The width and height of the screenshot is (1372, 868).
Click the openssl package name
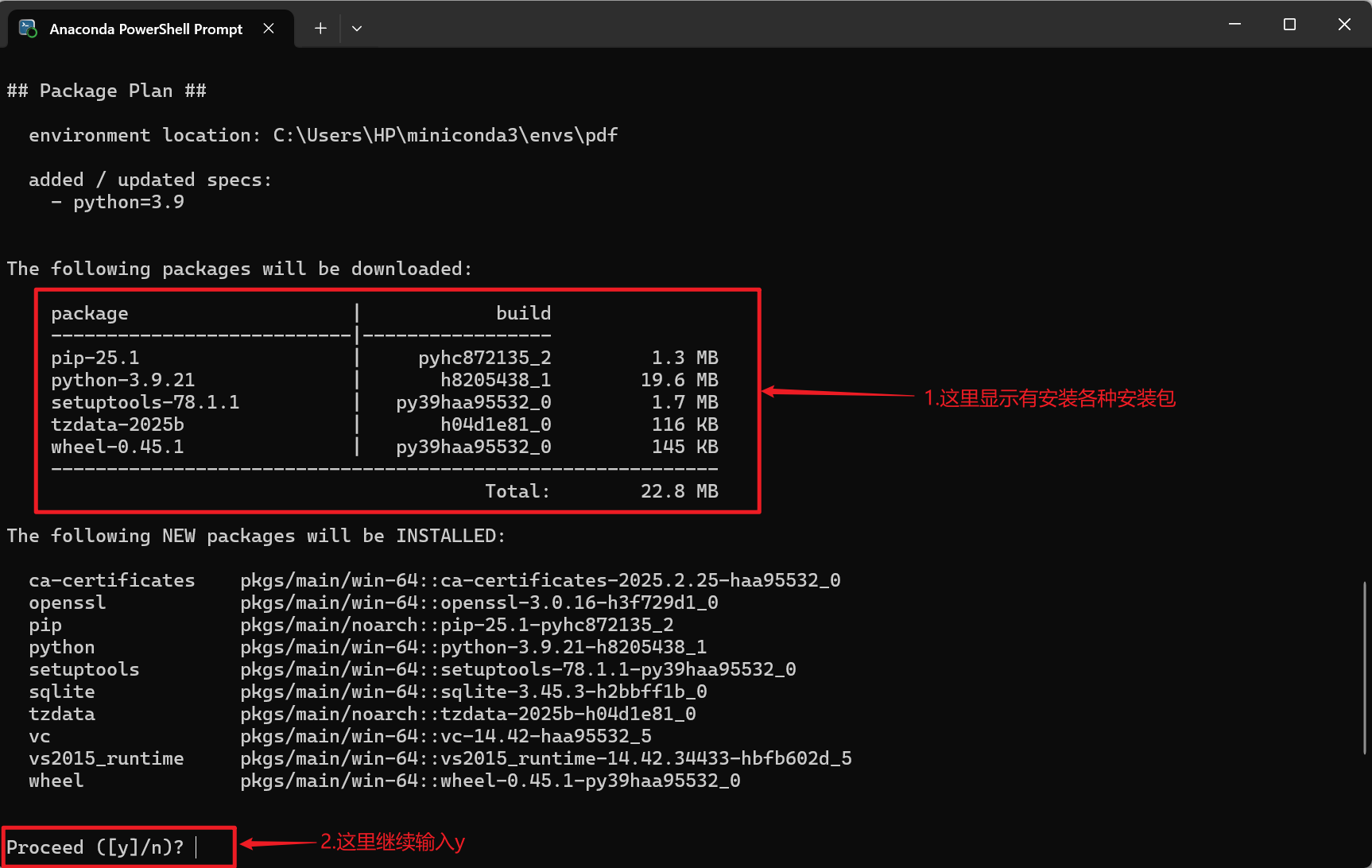68,603
